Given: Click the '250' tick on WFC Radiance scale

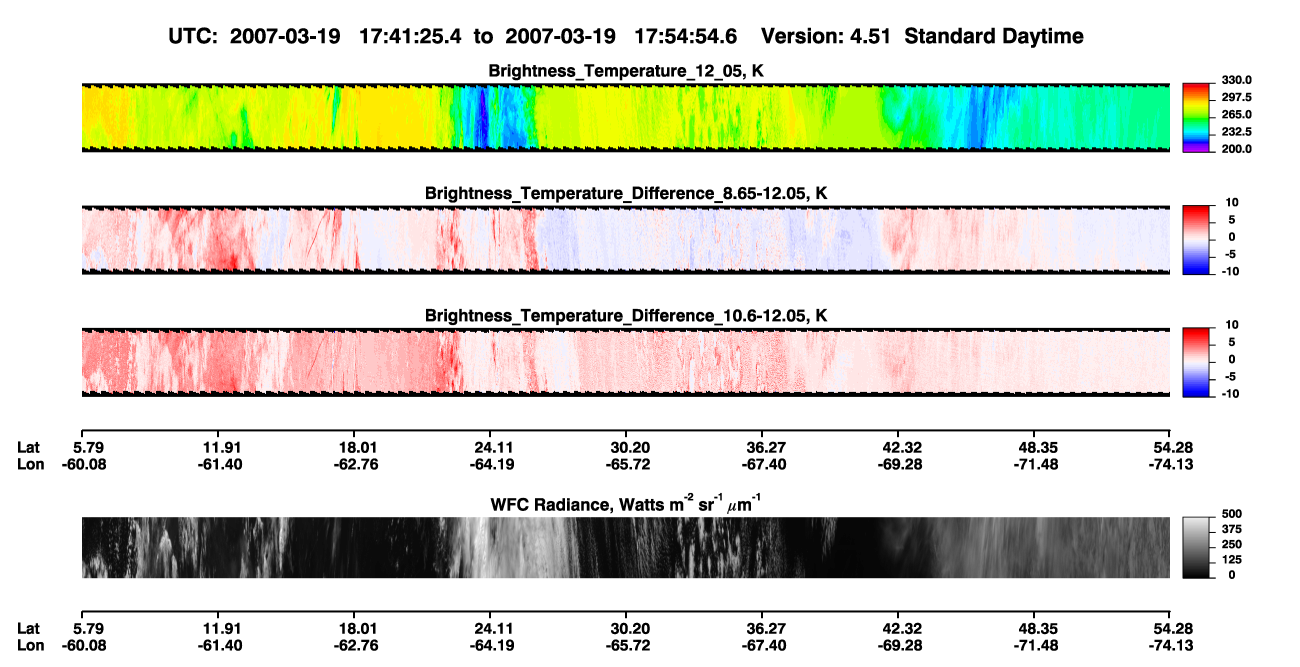Looking at the screenshot, I should pyautogui.click(x=1233, y=544).
